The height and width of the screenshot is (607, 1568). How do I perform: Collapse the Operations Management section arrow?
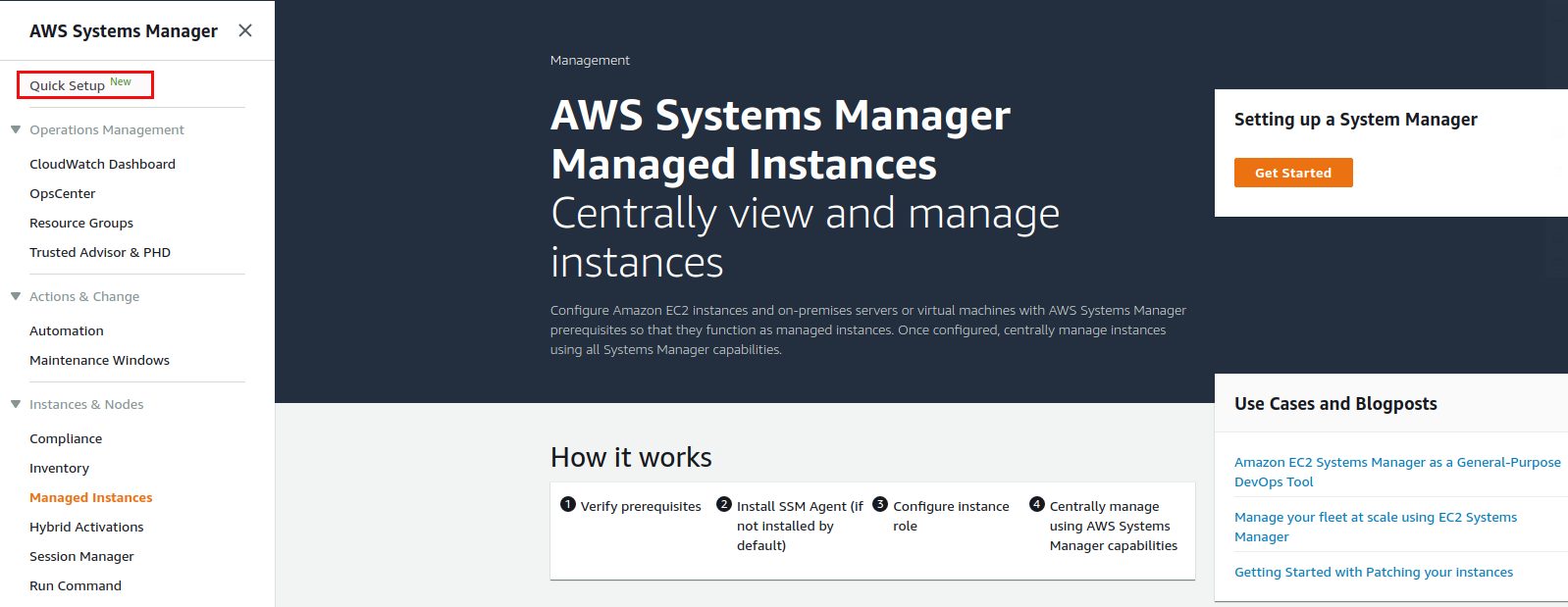16,129
